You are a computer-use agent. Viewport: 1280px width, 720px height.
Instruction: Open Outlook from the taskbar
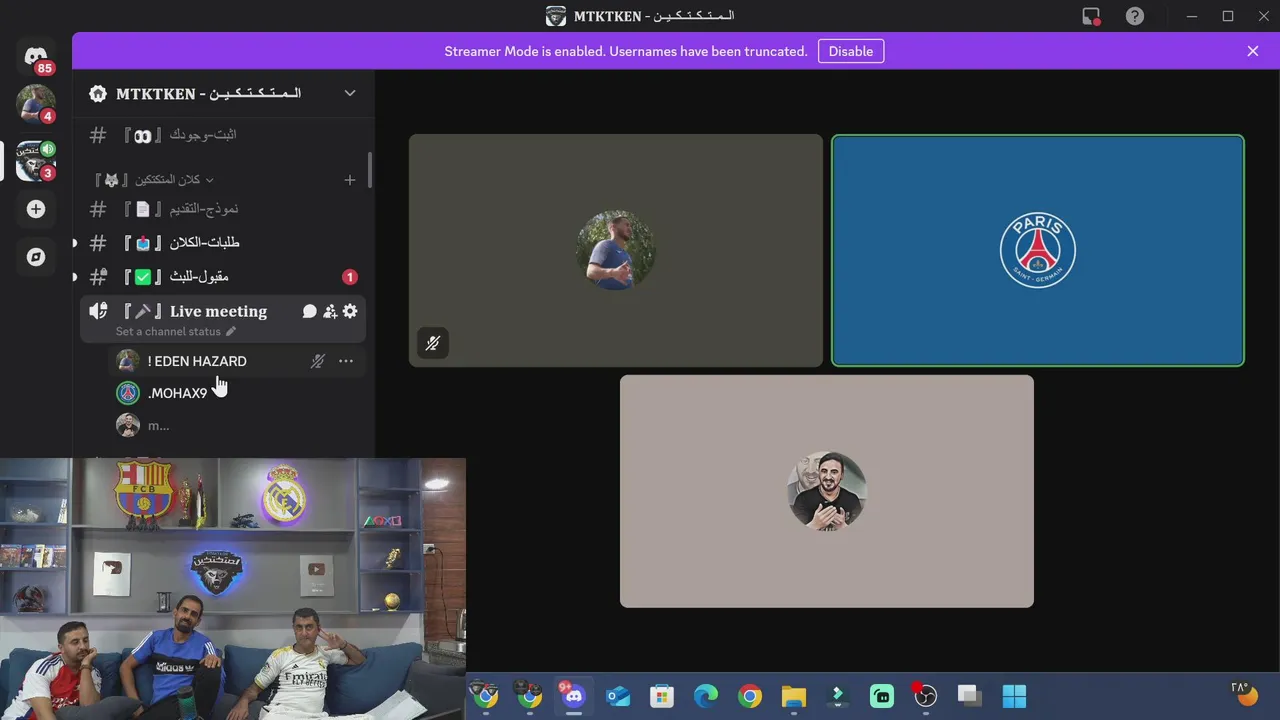point(618,696)
